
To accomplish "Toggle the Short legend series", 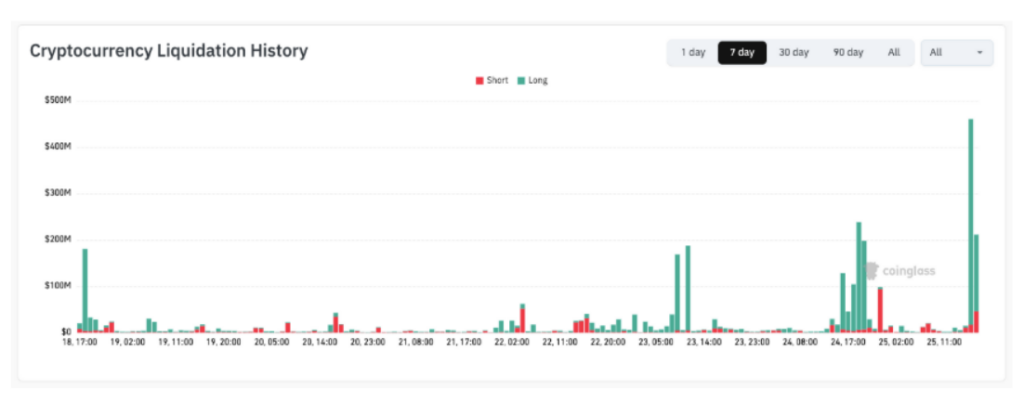I will 492,80.
